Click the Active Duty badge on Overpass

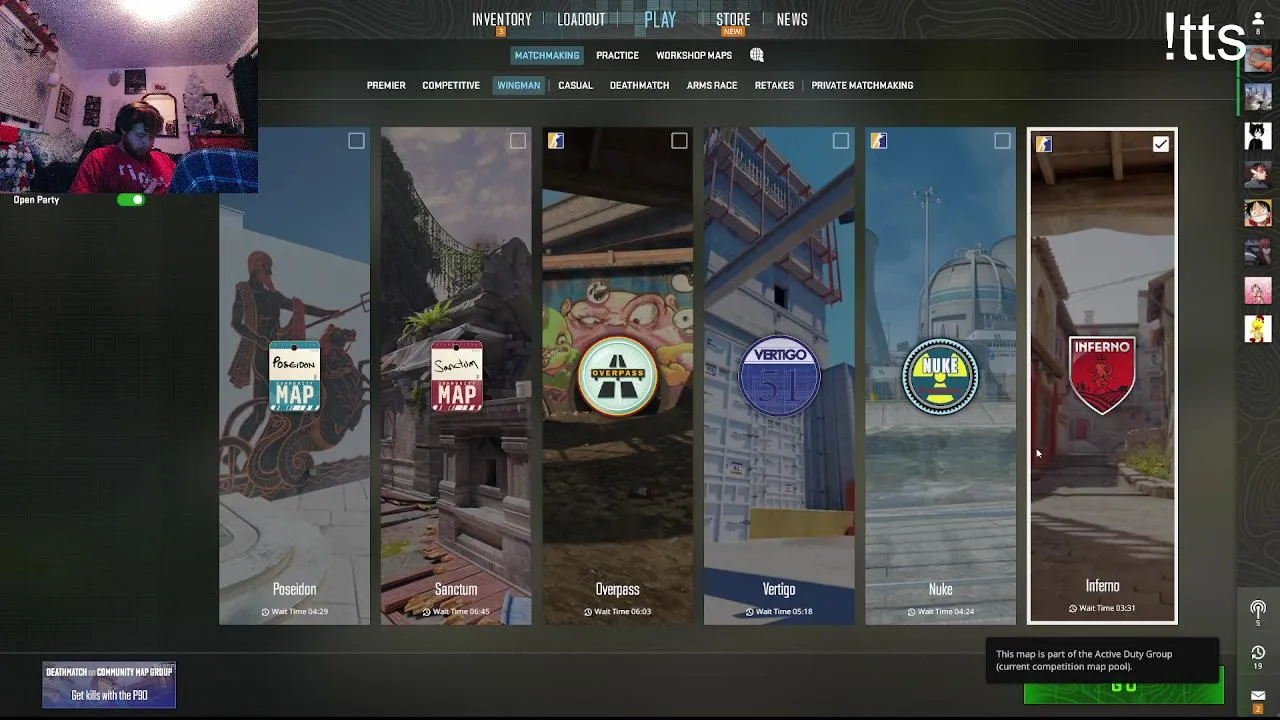(x=556, y=141)
